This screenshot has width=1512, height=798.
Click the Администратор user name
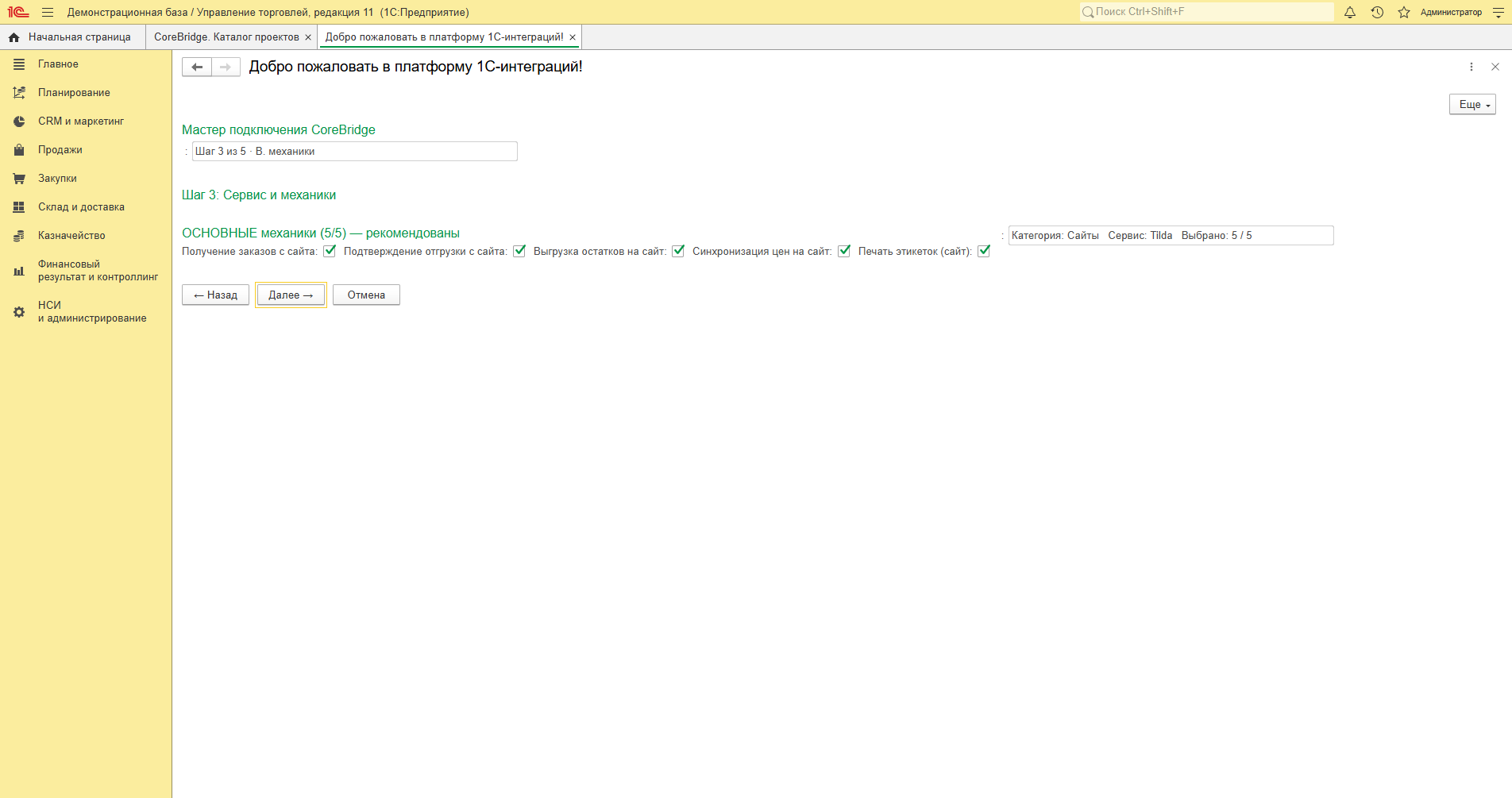coord(1451,12)
